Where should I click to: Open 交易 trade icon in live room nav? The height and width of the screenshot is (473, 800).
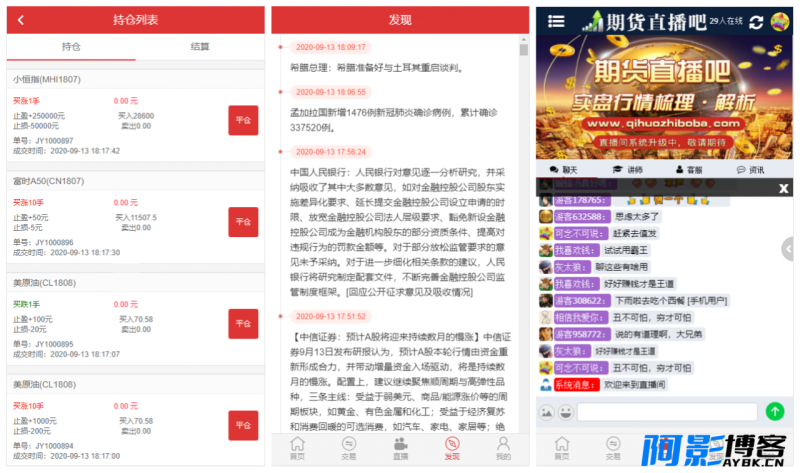click(613, 449)
